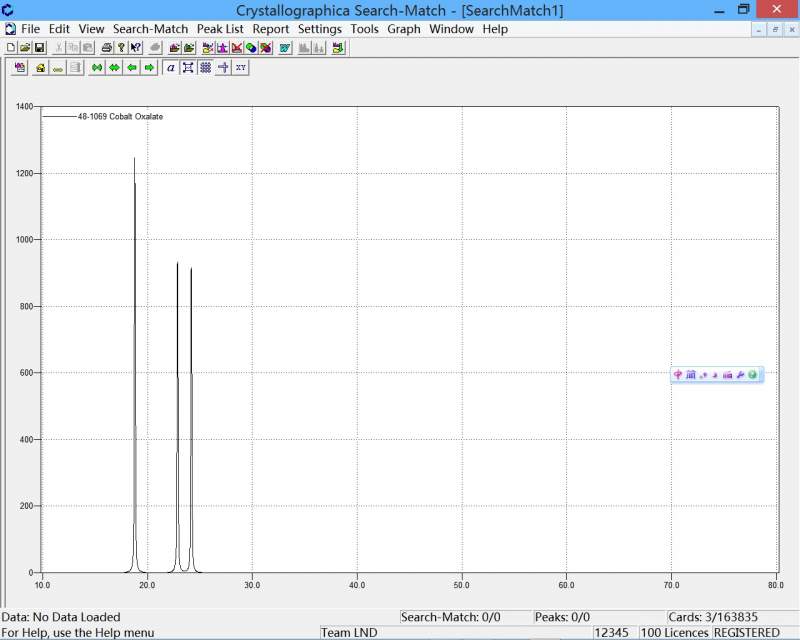Click the Print toolbar icon
Image resolution: width=800 pixels, height=640 pixels.
pos(107,48)
